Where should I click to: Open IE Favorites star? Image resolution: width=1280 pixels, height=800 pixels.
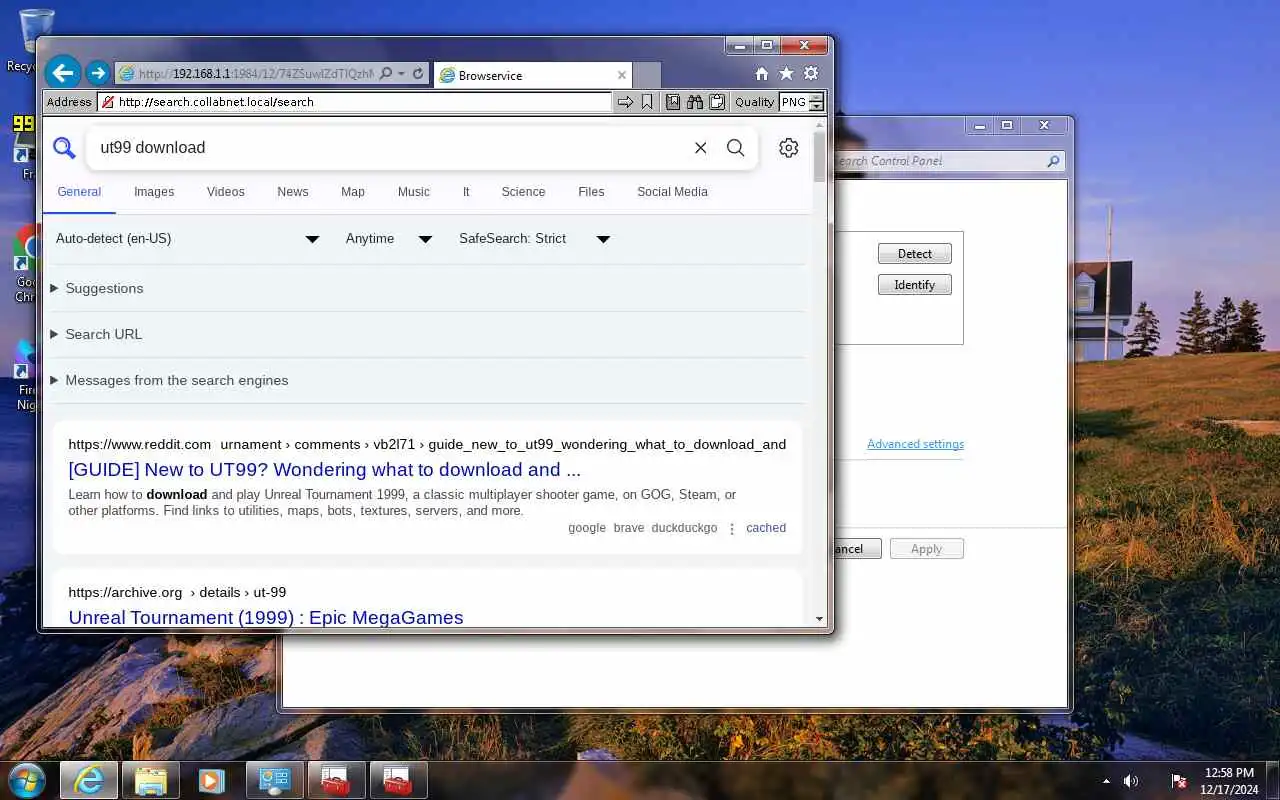pyautogui.click(x=786, y=74)
